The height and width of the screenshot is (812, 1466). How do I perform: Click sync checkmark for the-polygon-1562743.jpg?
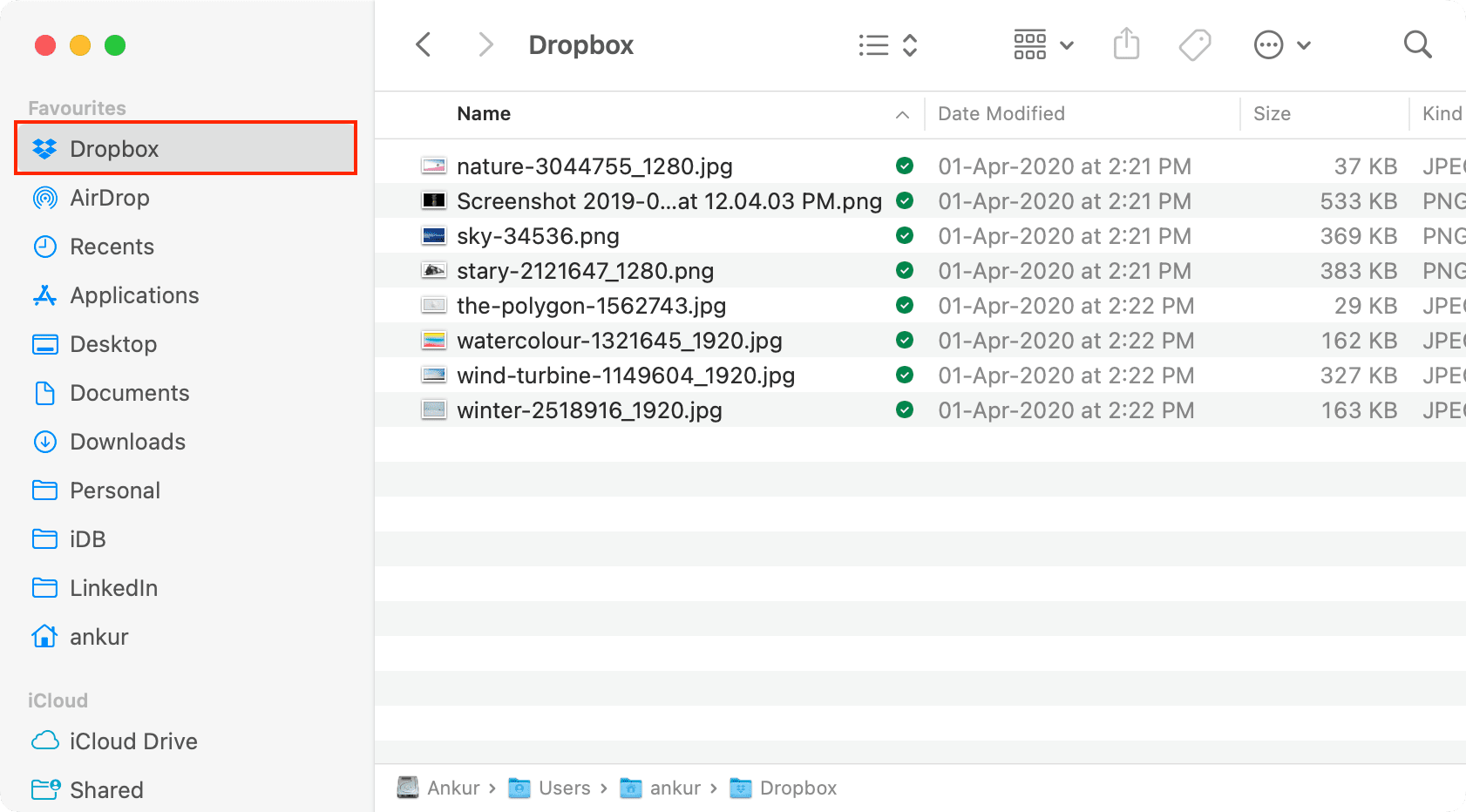point(905,305)
